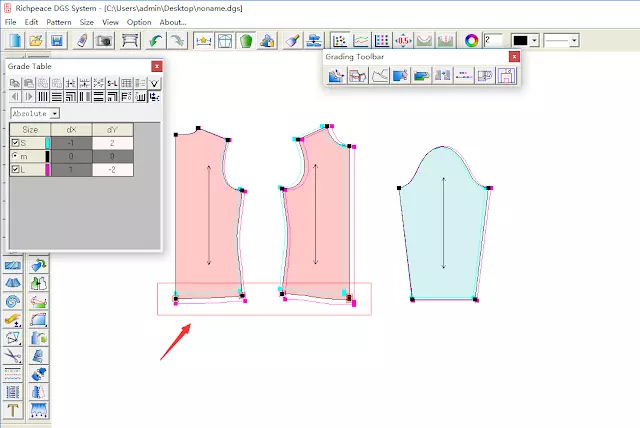Open the line style dropdown

pos(574,41)
